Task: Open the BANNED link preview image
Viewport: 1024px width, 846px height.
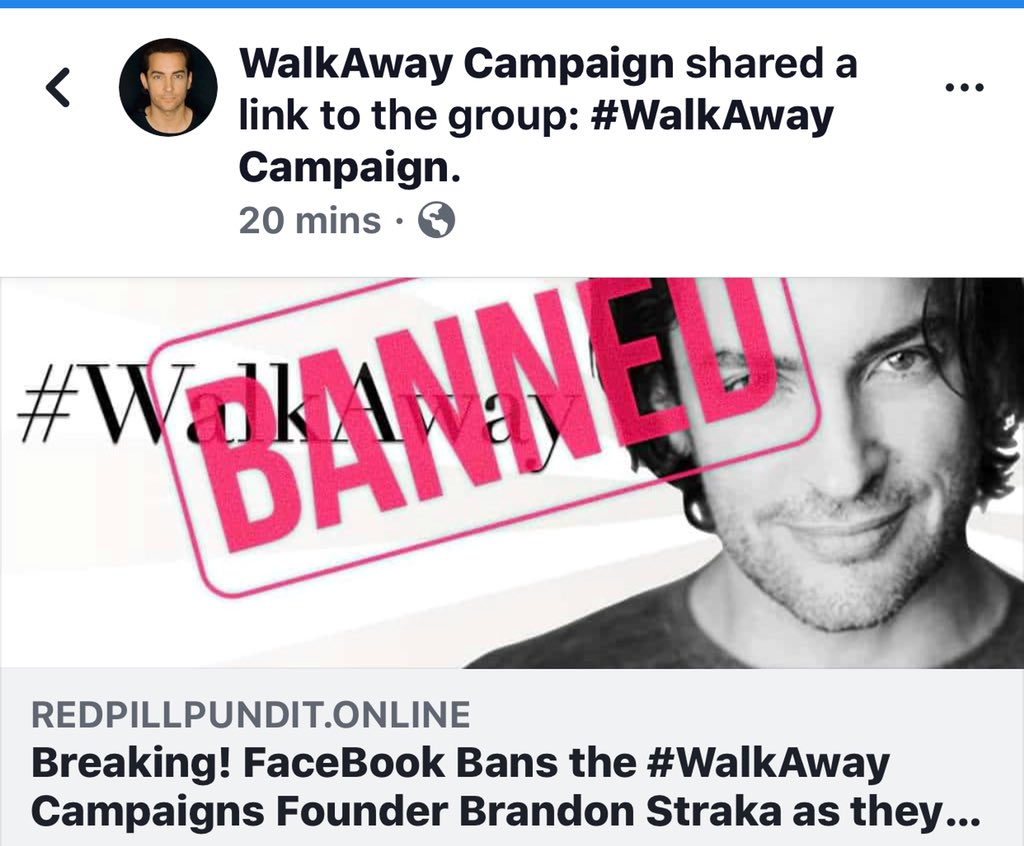Action: click(512, 472)
